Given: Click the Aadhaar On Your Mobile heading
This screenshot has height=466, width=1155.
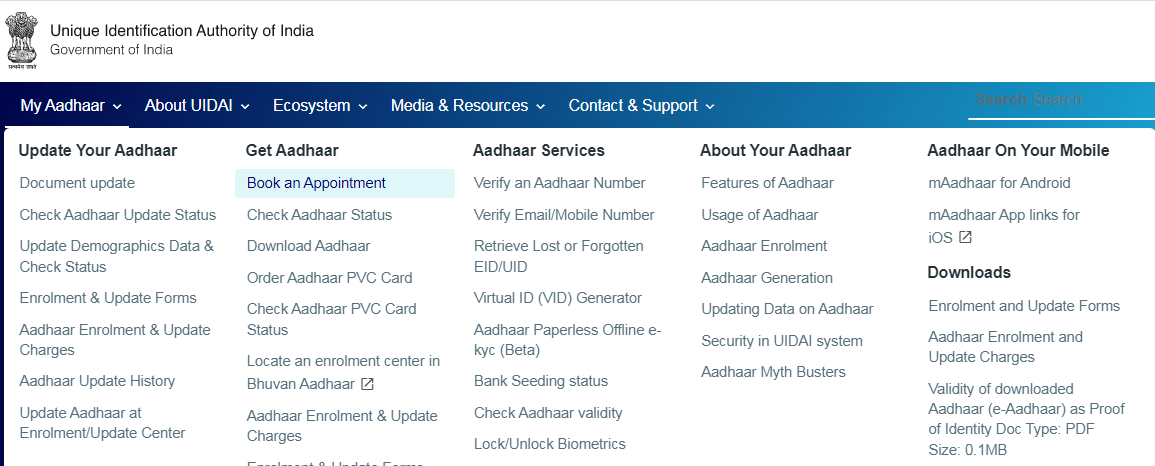Looking at the screenshot, I should [x=1018, y=150].
